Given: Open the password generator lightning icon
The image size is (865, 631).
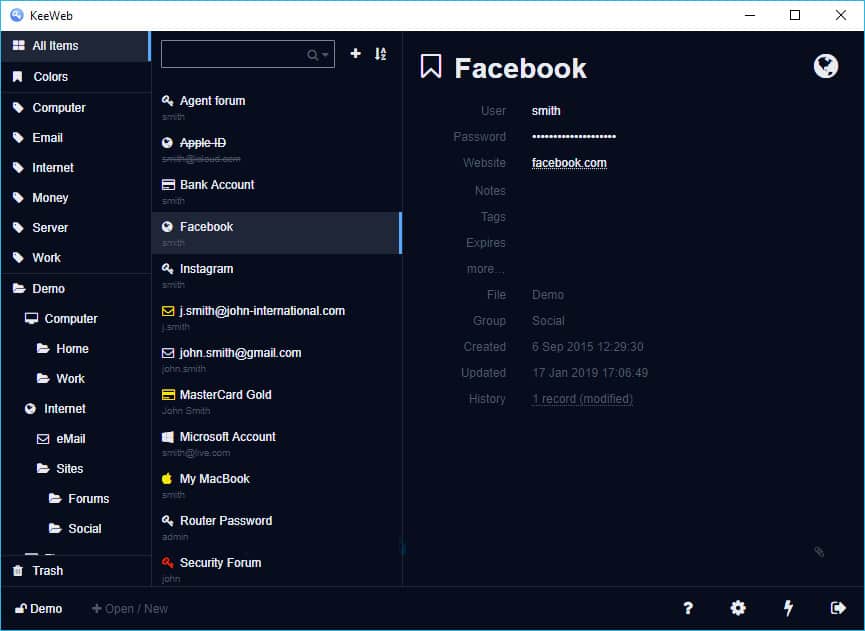Looking at the screenshot, I should tap(788, 608).
